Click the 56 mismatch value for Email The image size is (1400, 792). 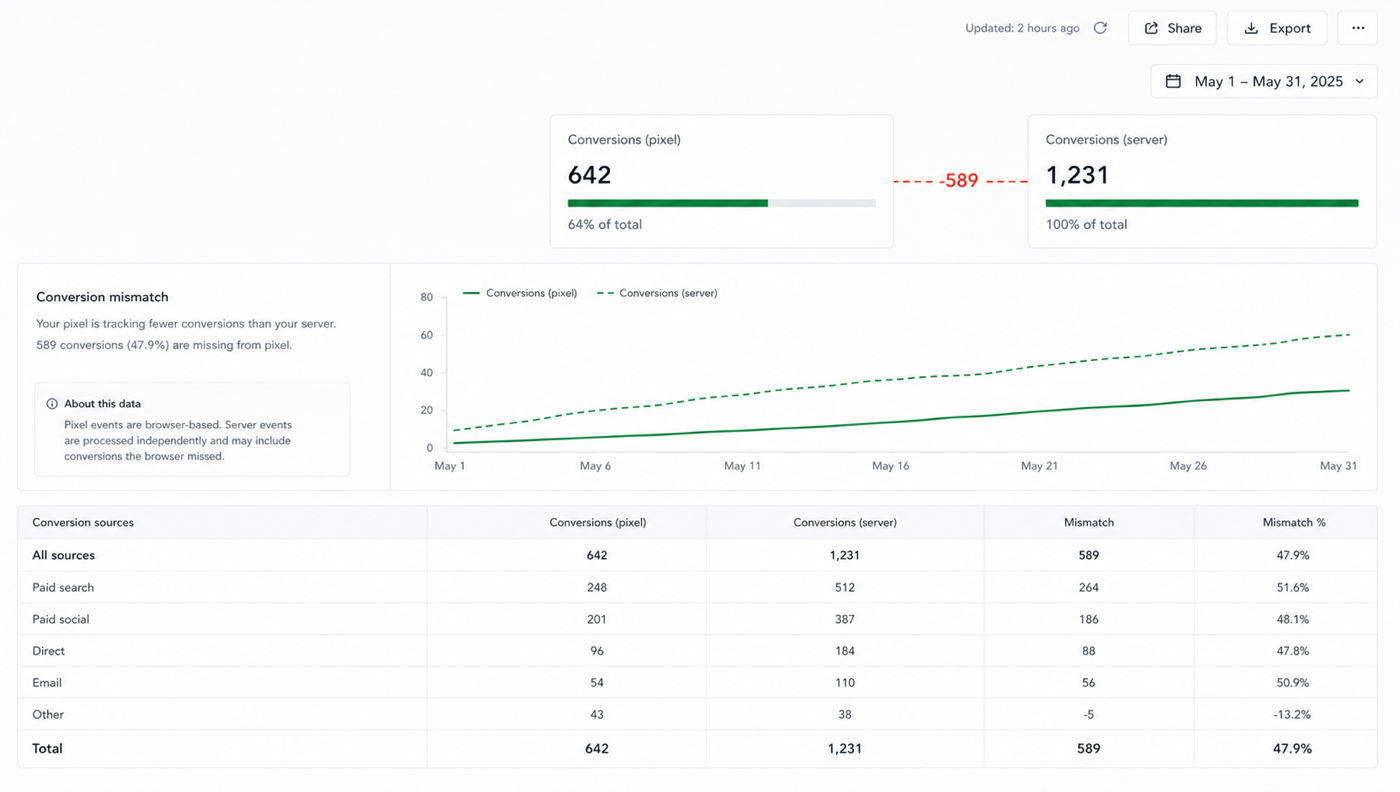click(1089, 683)
